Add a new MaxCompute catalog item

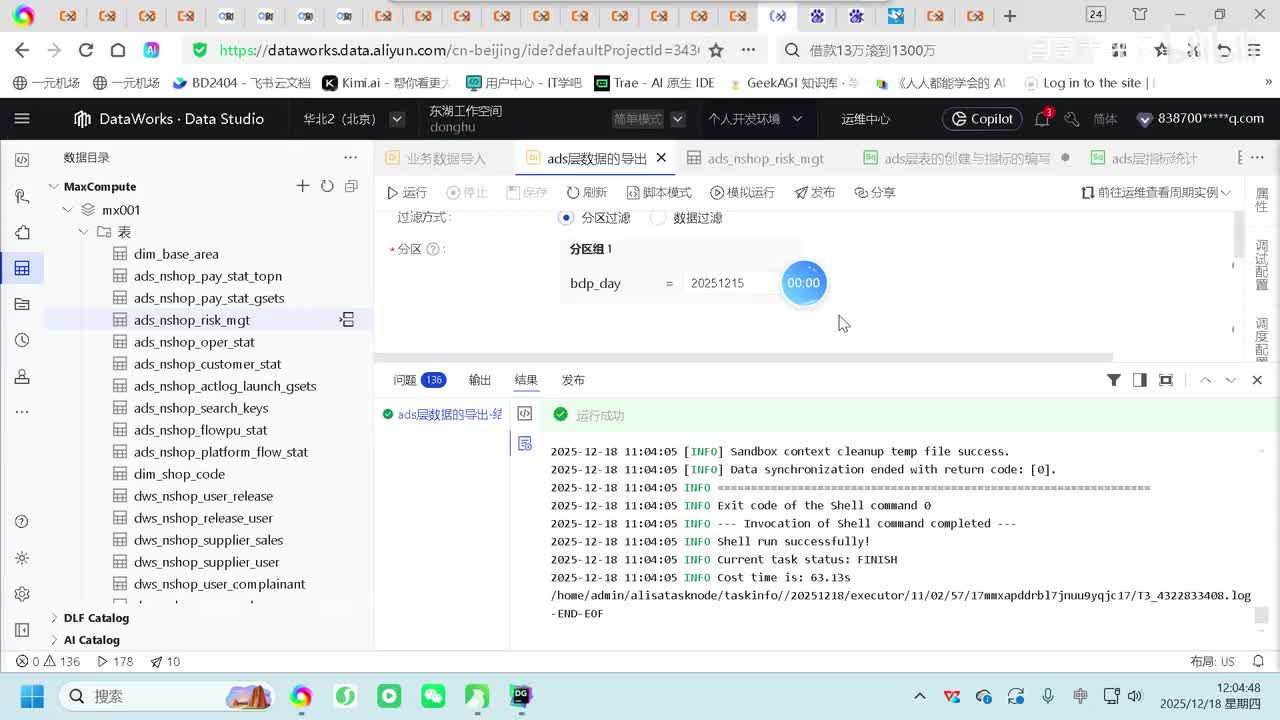pyautogui.click(x=303, y=186)
